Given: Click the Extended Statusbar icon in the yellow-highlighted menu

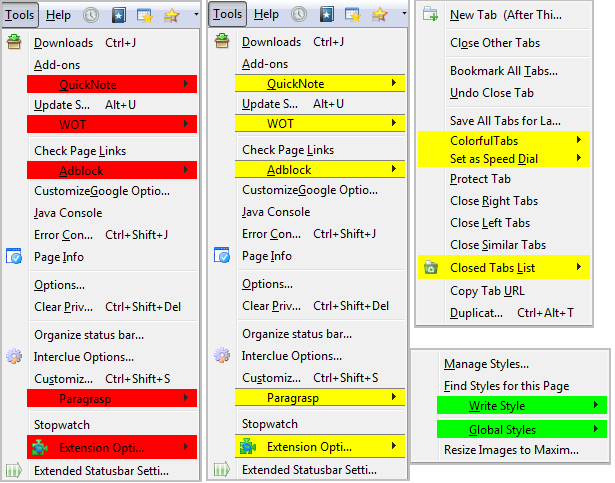Looking at the screenshot, I should click(x=222, y=469).
